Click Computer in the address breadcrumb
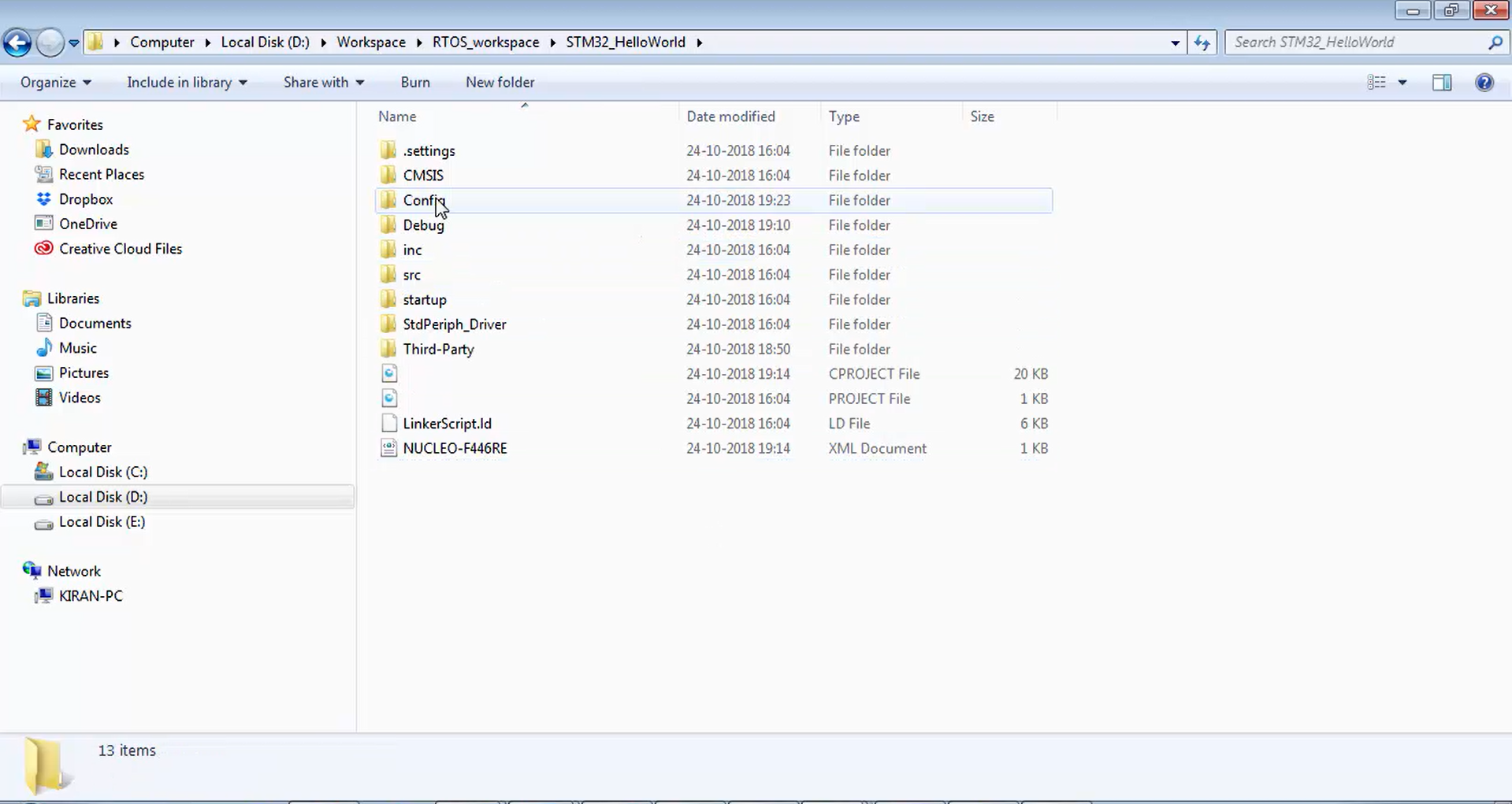This screenshot has width=1512, height=804. pos(162,43)
